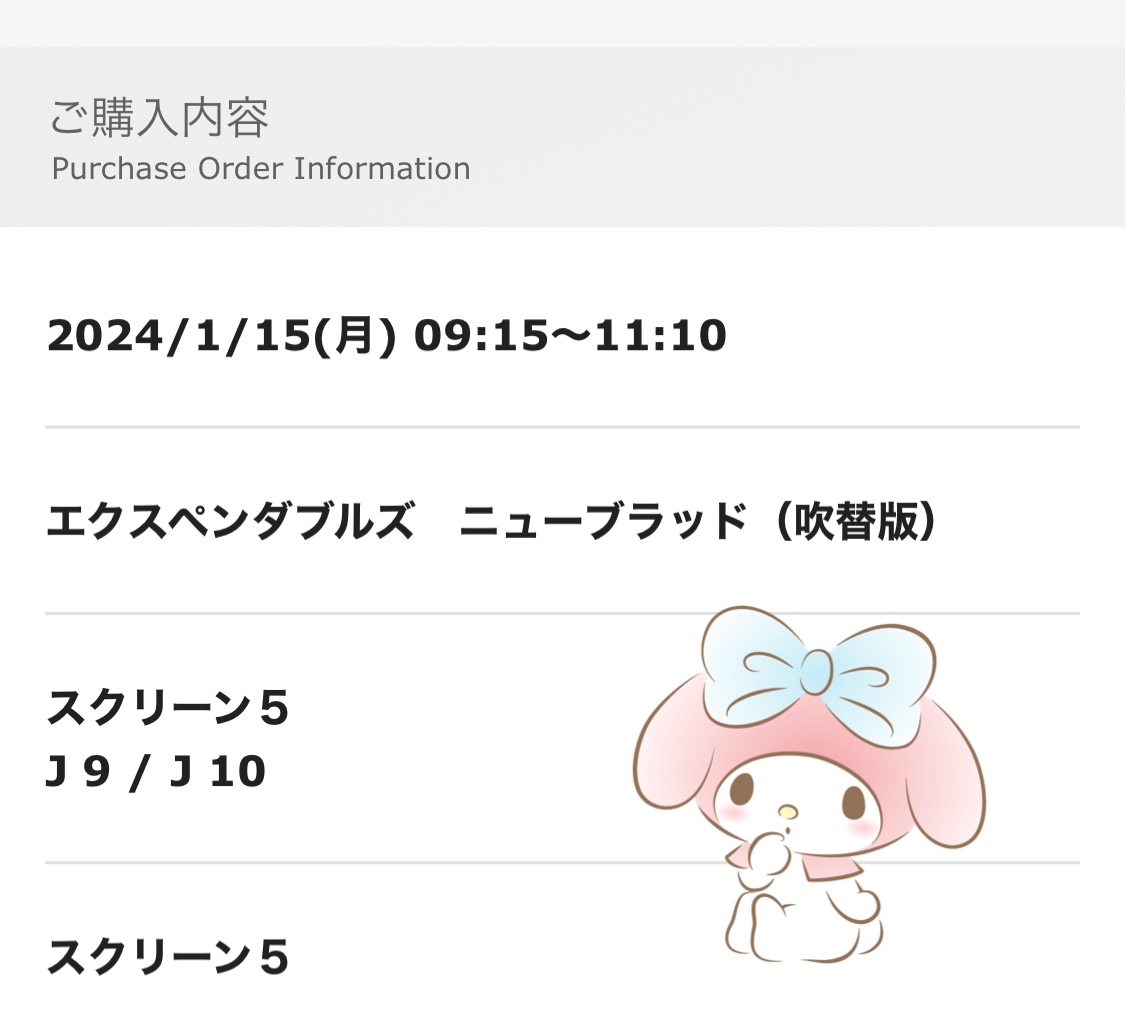This screenshot has height=1013, width=1125.
Task: Tap the light gray bar at the top
Action: click(x=562, y=22)
